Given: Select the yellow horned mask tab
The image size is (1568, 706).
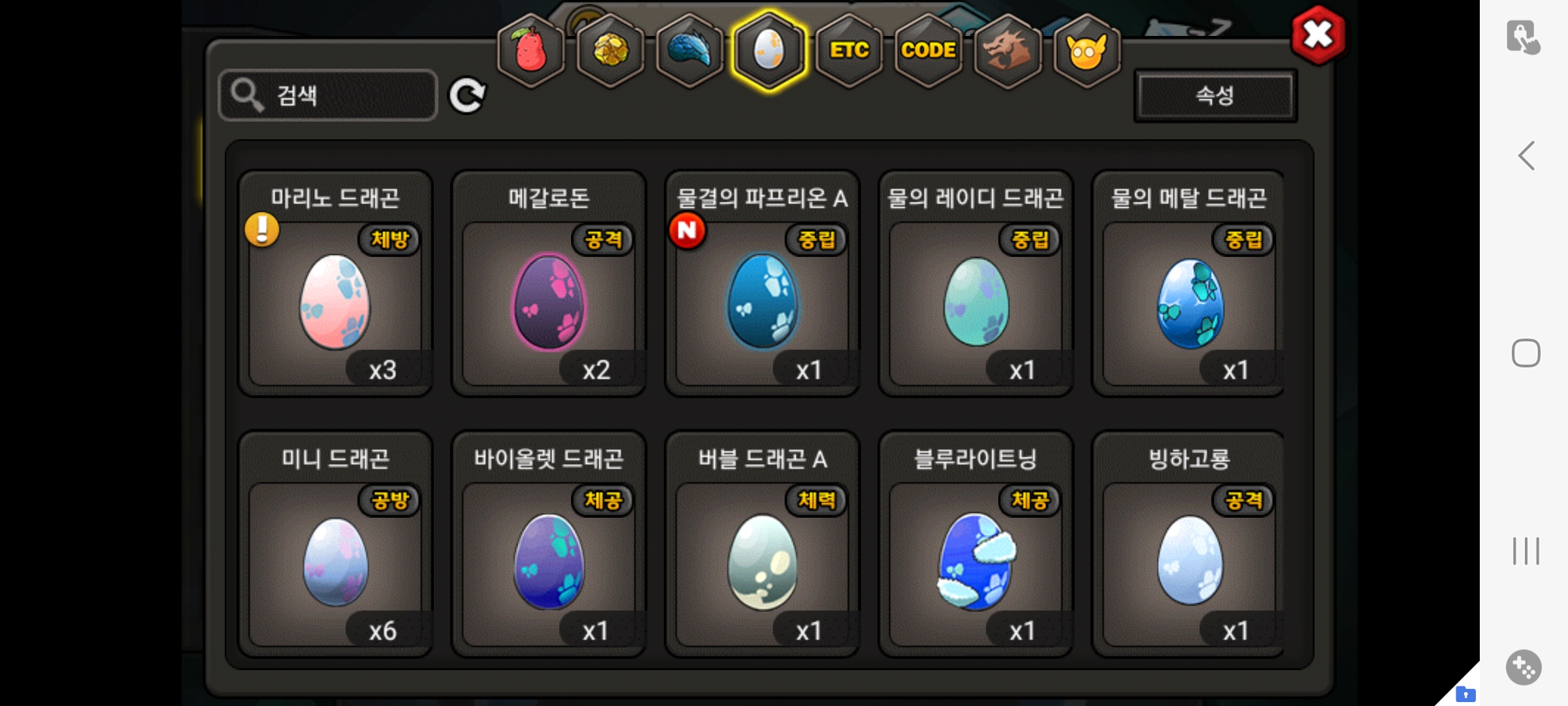Looking at the screenshot, I should tap(1087, 50).
